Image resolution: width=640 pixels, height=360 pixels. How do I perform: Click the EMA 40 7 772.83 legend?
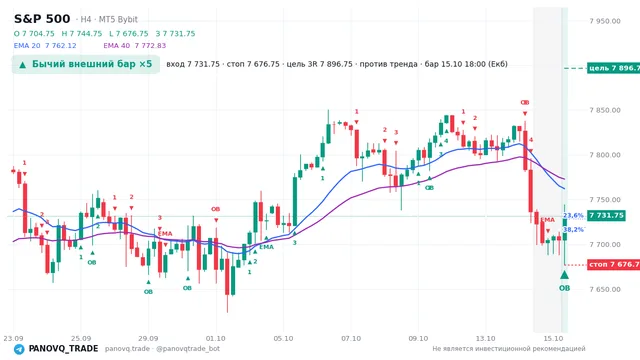click(x=135, y=45)
